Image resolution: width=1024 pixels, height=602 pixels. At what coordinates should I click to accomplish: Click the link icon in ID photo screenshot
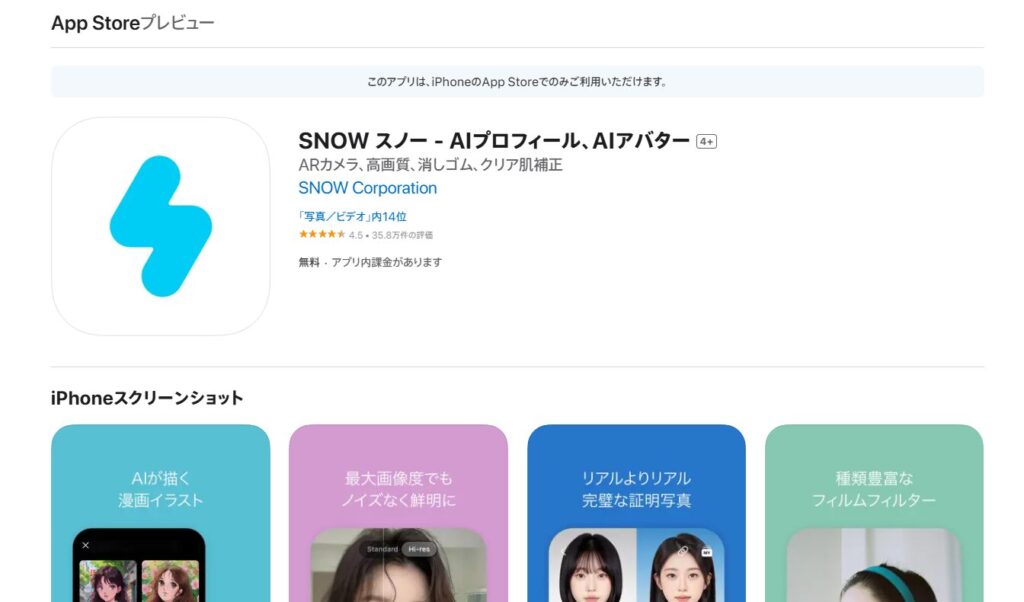[x=682, y=550]
